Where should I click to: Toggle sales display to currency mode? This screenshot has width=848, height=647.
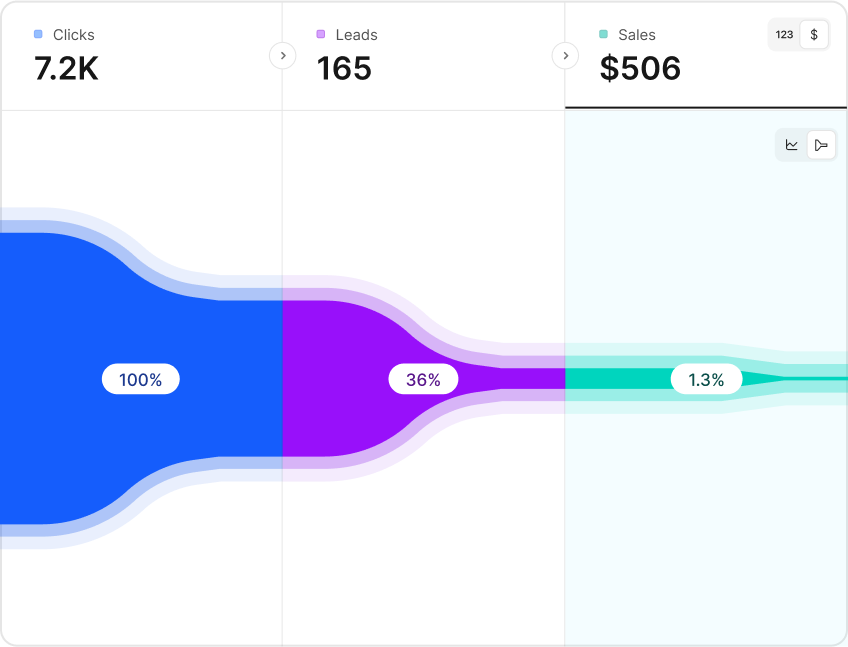click(x=813, y=34)
